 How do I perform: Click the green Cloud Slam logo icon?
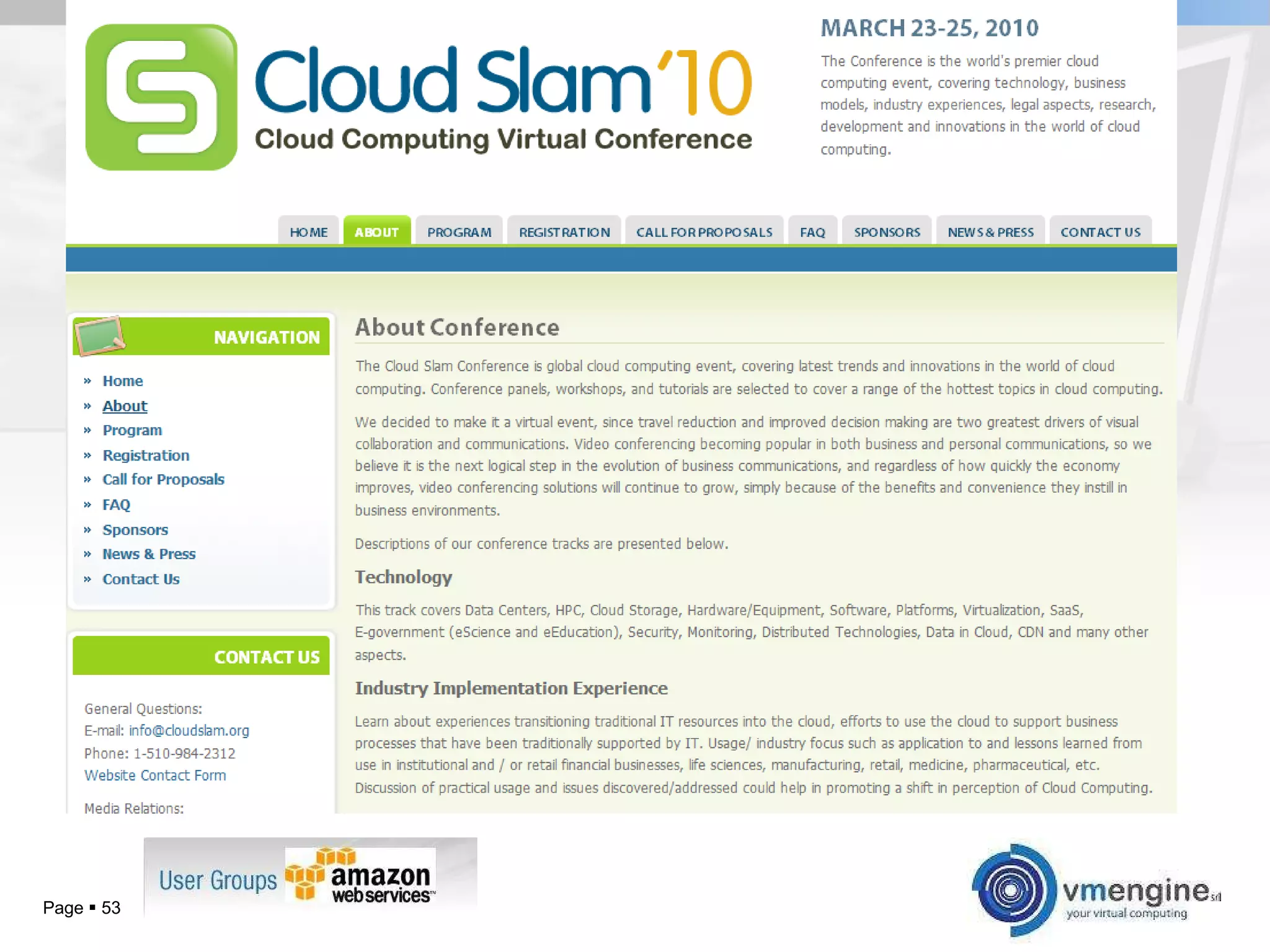click(x=161, y=97)
